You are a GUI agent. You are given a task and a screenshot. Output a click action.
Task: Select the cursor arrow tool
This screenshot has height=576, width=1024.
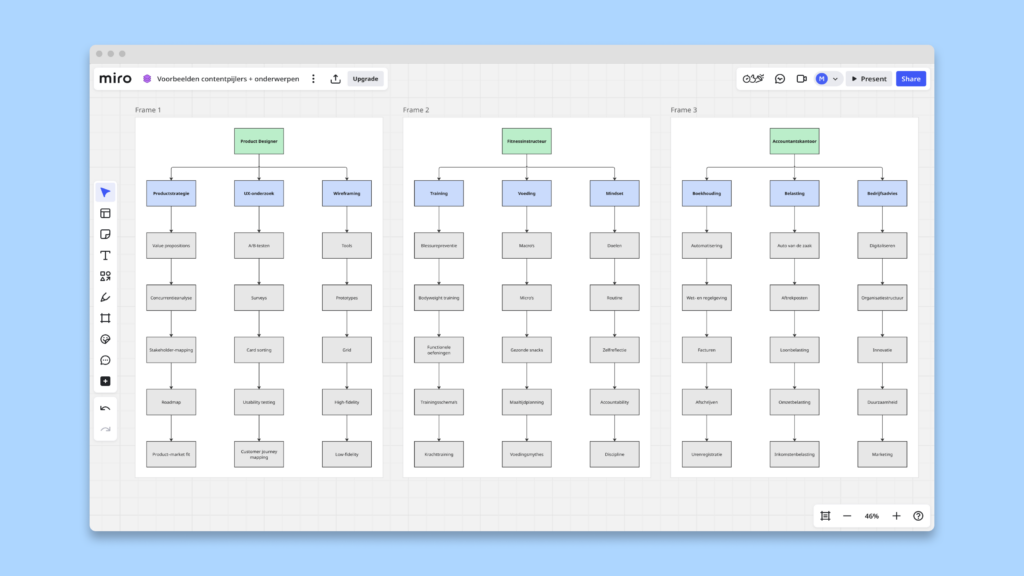coord(105,193)
